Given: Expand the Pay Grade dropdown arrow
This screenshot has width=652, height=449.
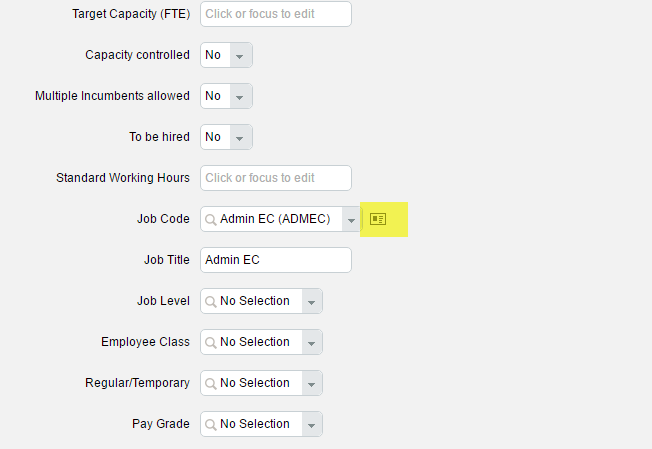Looking at the screenshot, I should click(312, 424).
